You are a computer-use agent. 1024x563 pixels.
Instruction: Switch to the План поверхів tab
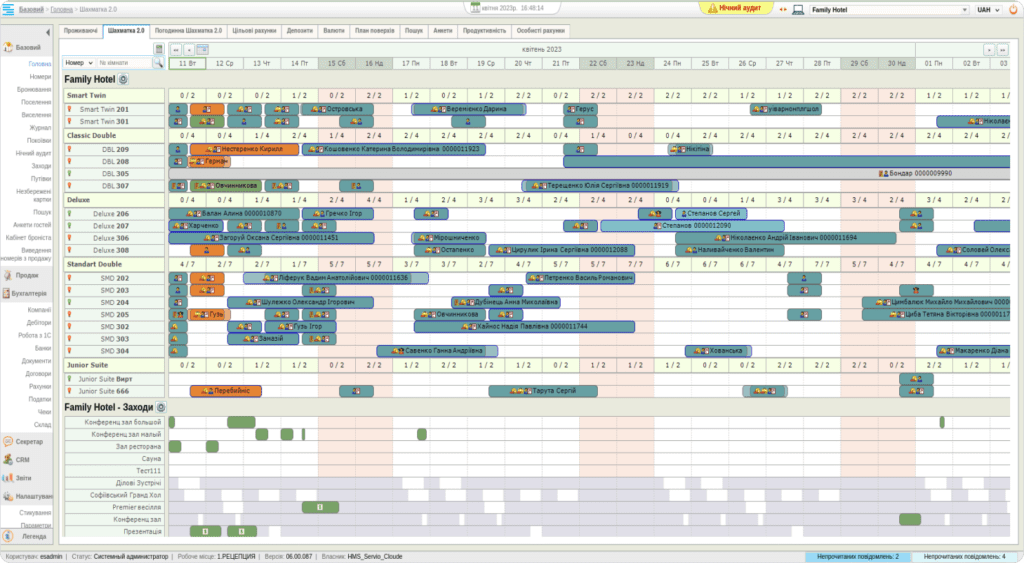tap(374, 31)
